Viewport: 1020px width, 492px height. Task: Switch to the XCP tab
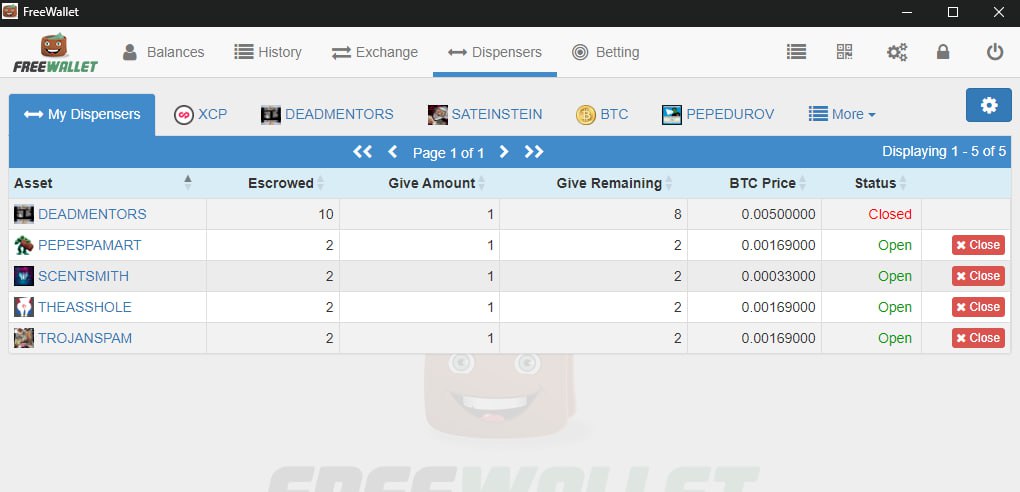[200, 115]
